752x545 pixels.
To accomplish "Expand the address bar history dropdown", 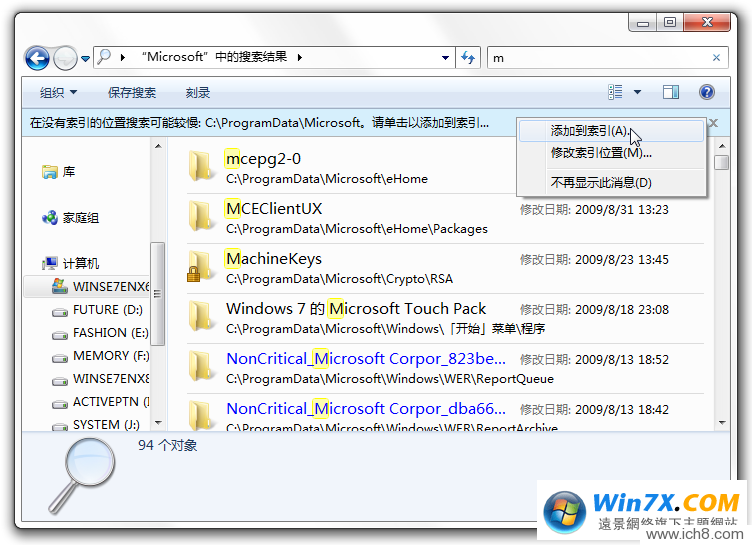I will pos(445,58).
